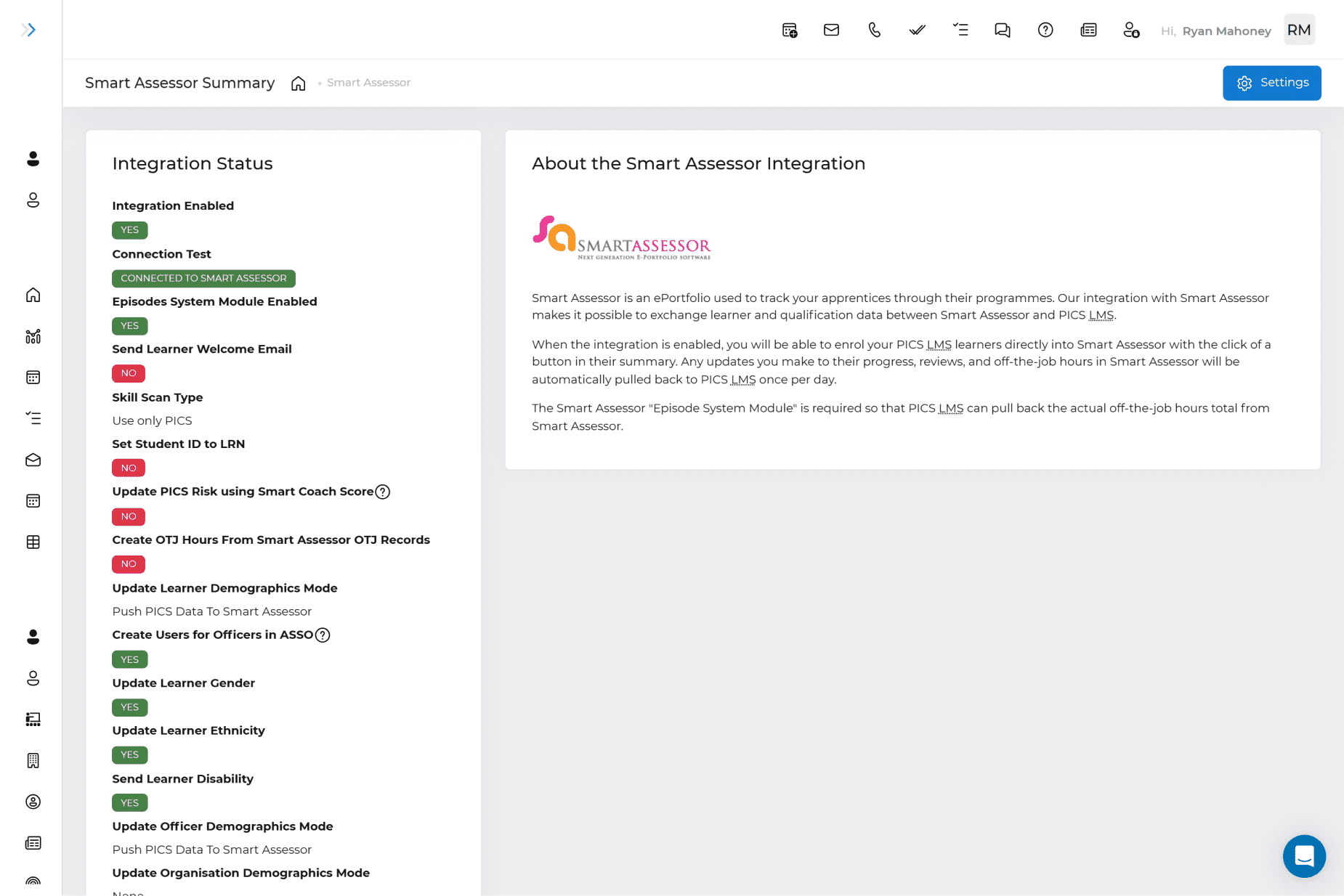Open the Settings button

1271,83
